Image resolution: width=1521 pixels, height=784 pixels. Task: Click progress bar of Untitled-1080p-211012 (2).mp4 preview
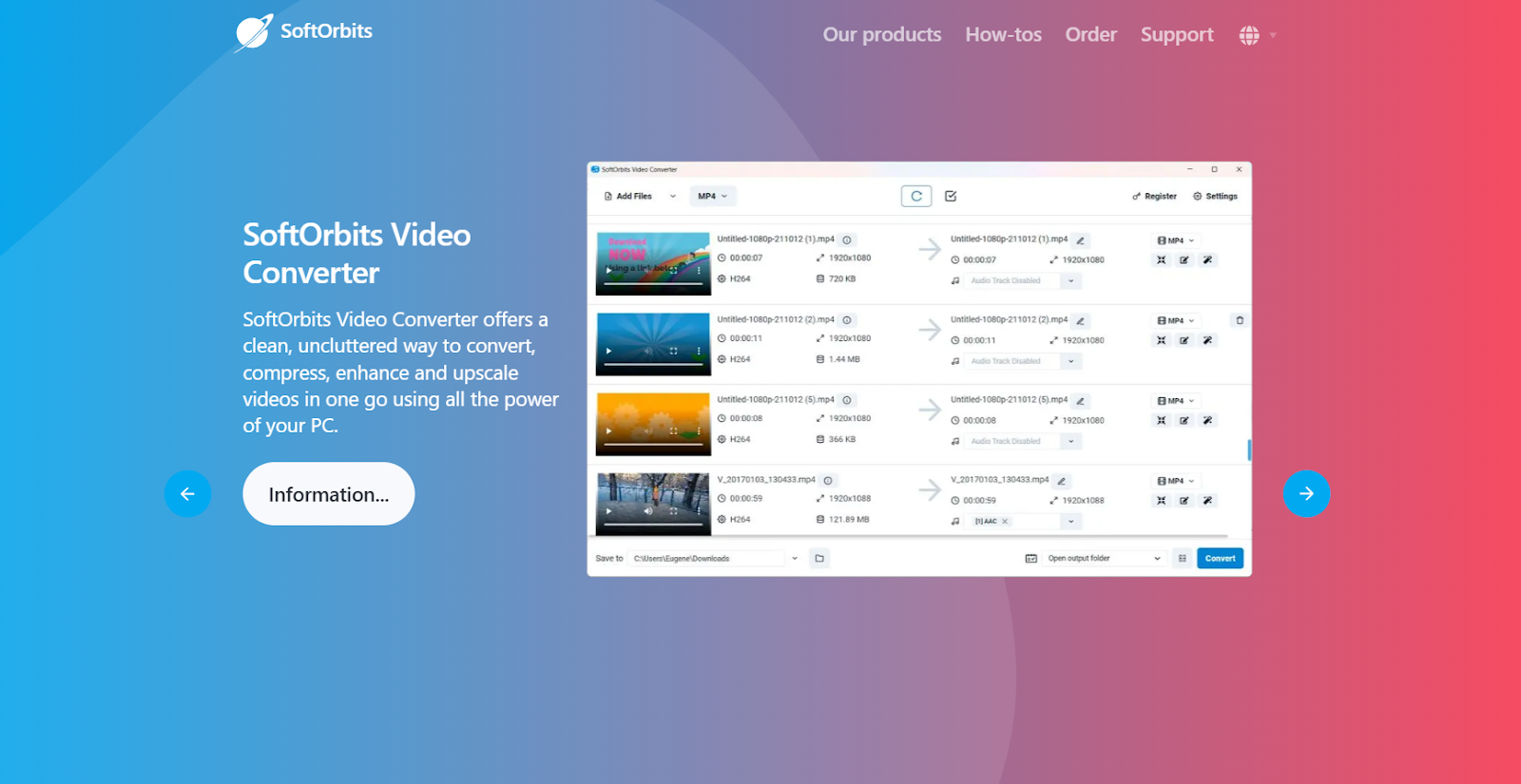tap(653, 364)
